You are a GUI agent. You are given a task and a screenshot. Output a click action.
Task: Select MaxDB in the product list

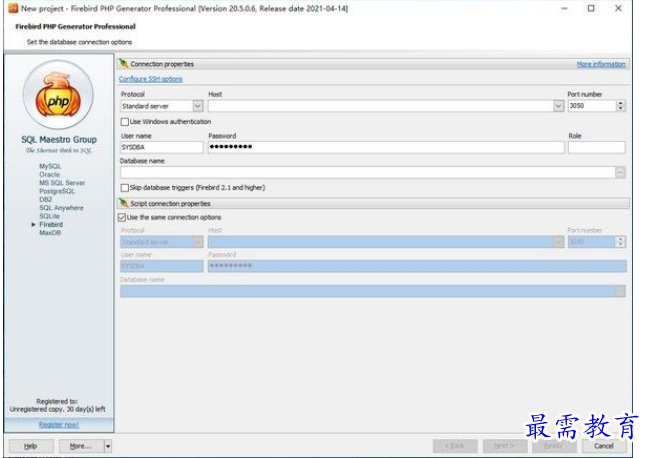coord(50,233)
